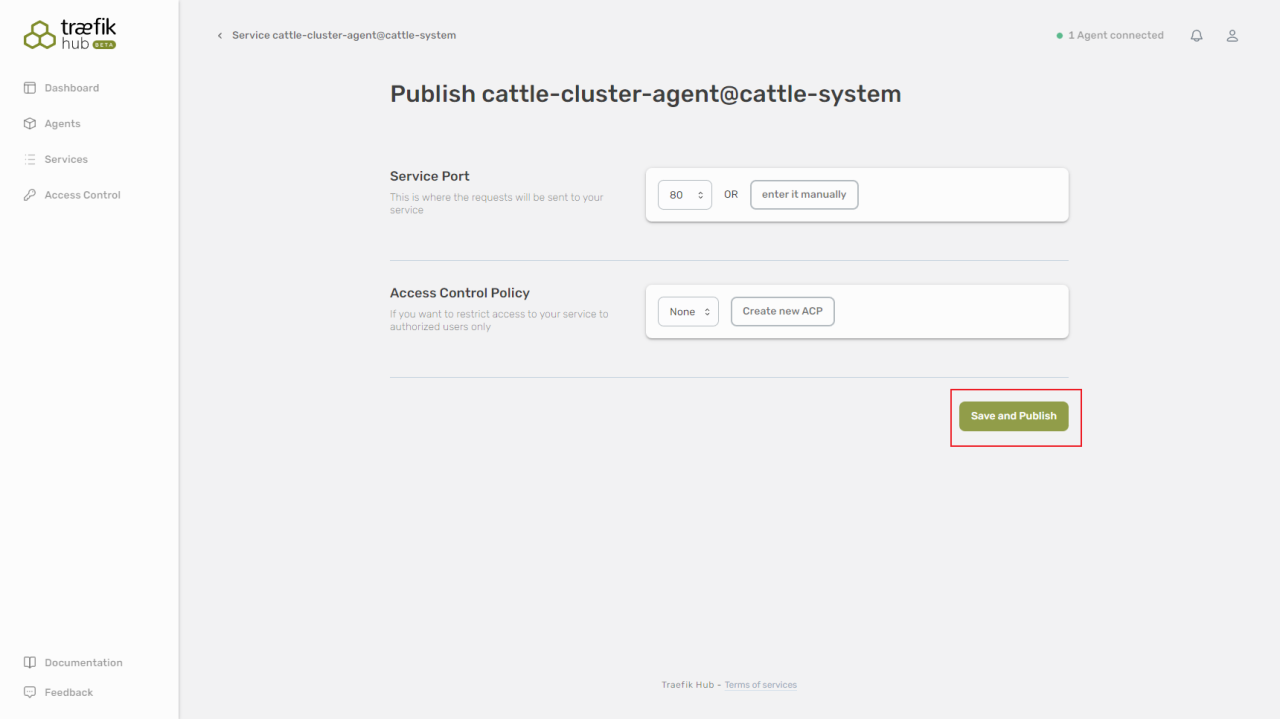Go back using the chevron arrow

(x=220, y=36)
